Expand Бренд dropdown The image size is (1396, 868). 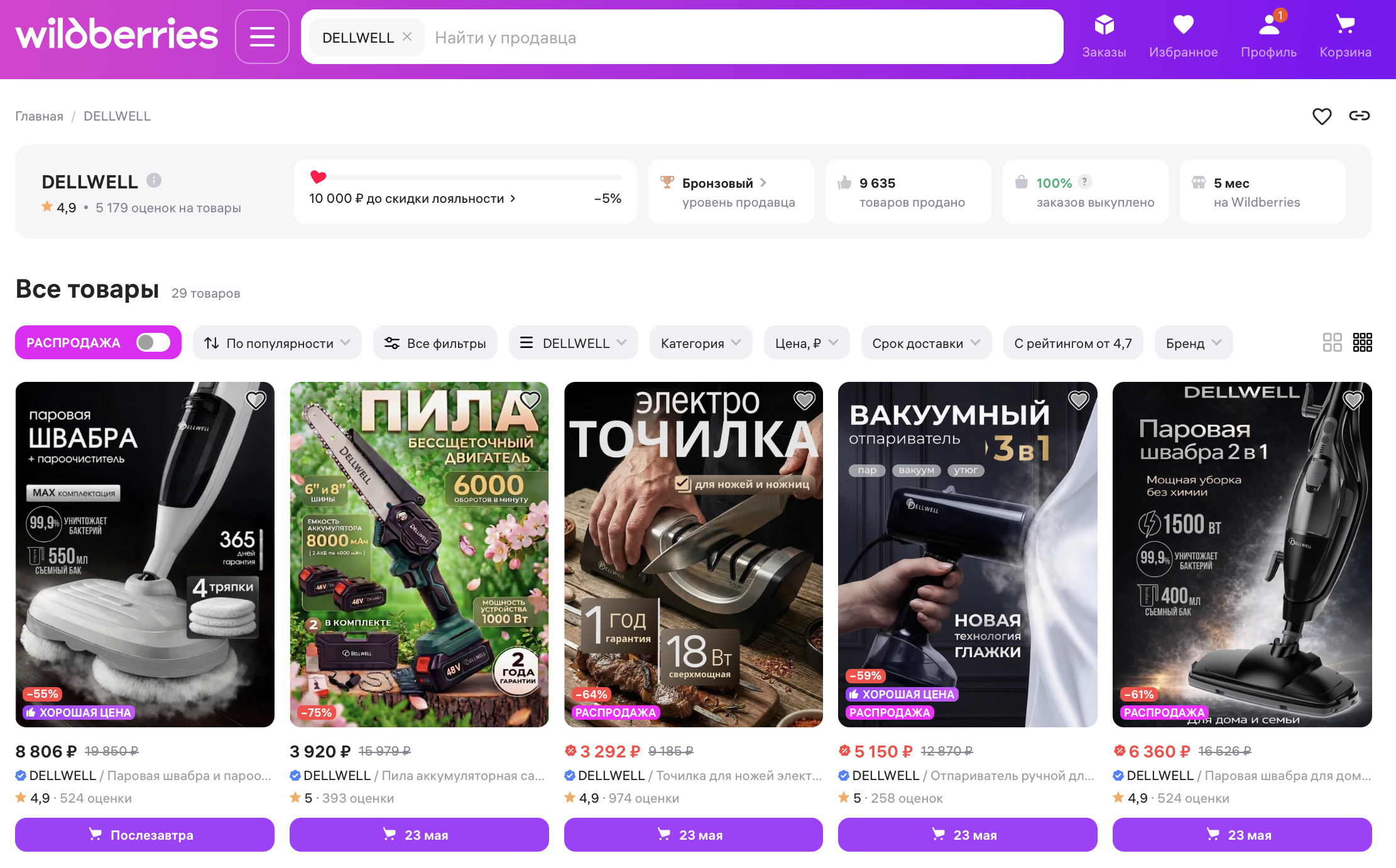[x=1194, y=343]
